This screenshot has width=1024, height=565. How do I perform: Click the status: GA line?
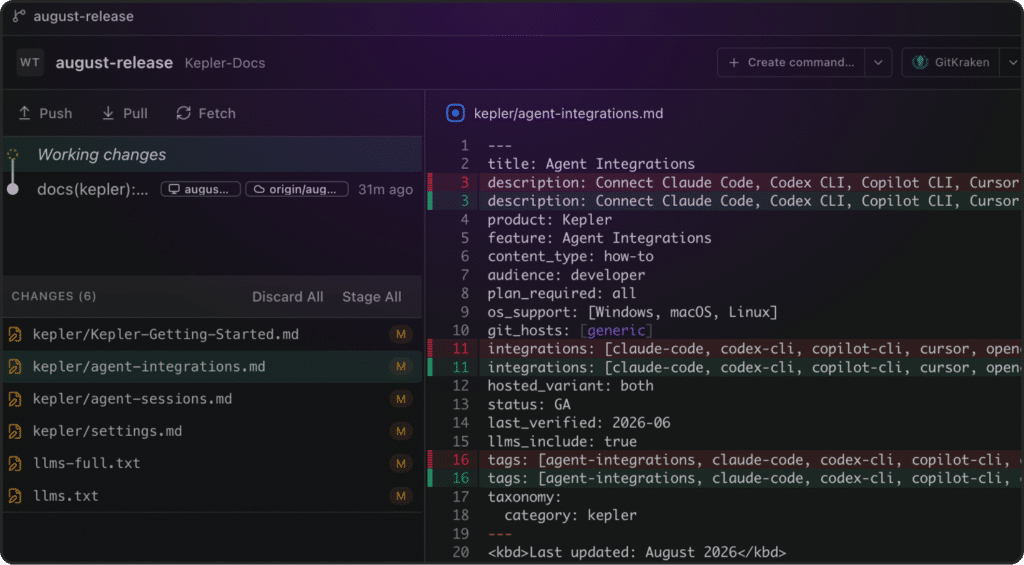pyautogui.click(x=529, y=404)
